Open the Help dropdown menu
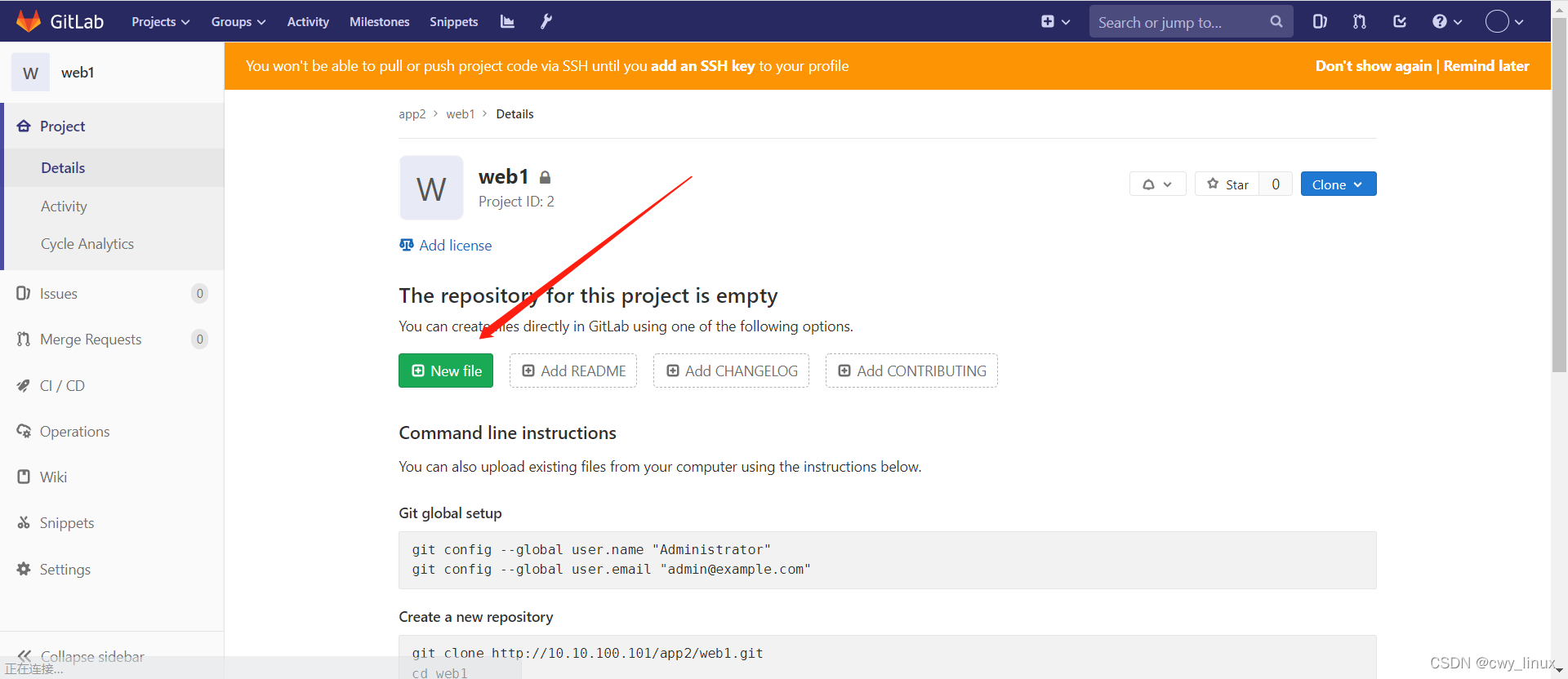The image size is (1568, 679). [x=1447, y=22]
